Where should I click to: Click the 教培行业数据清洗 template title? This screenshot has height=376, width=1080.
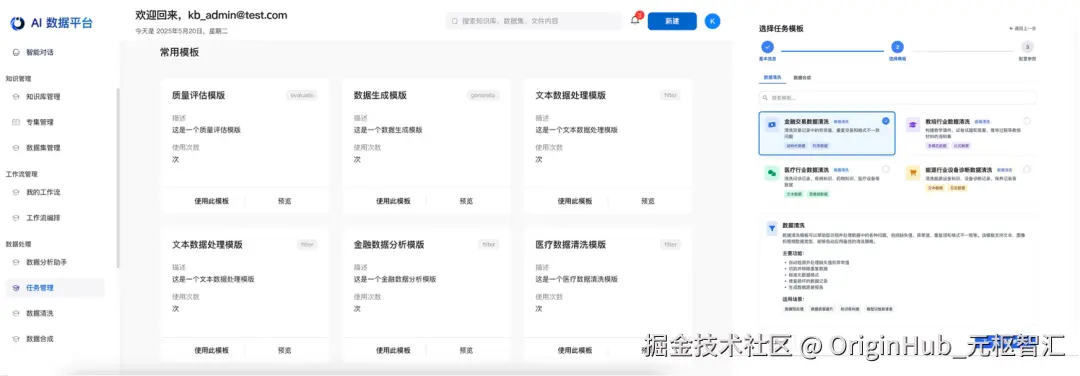point(948,121)
